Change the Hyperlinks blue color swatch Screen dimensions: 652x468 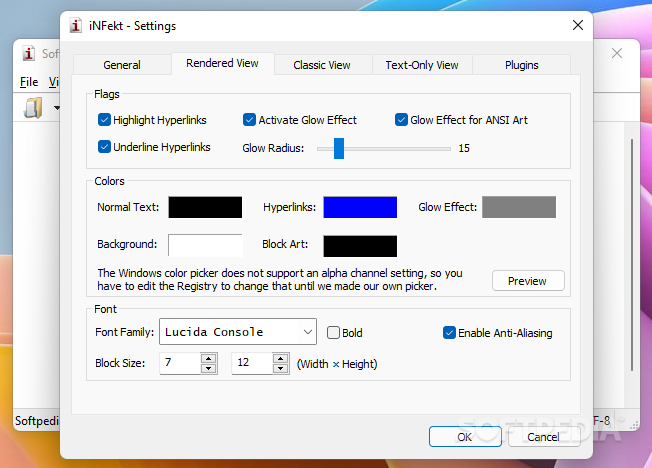(x=360, y=207)
